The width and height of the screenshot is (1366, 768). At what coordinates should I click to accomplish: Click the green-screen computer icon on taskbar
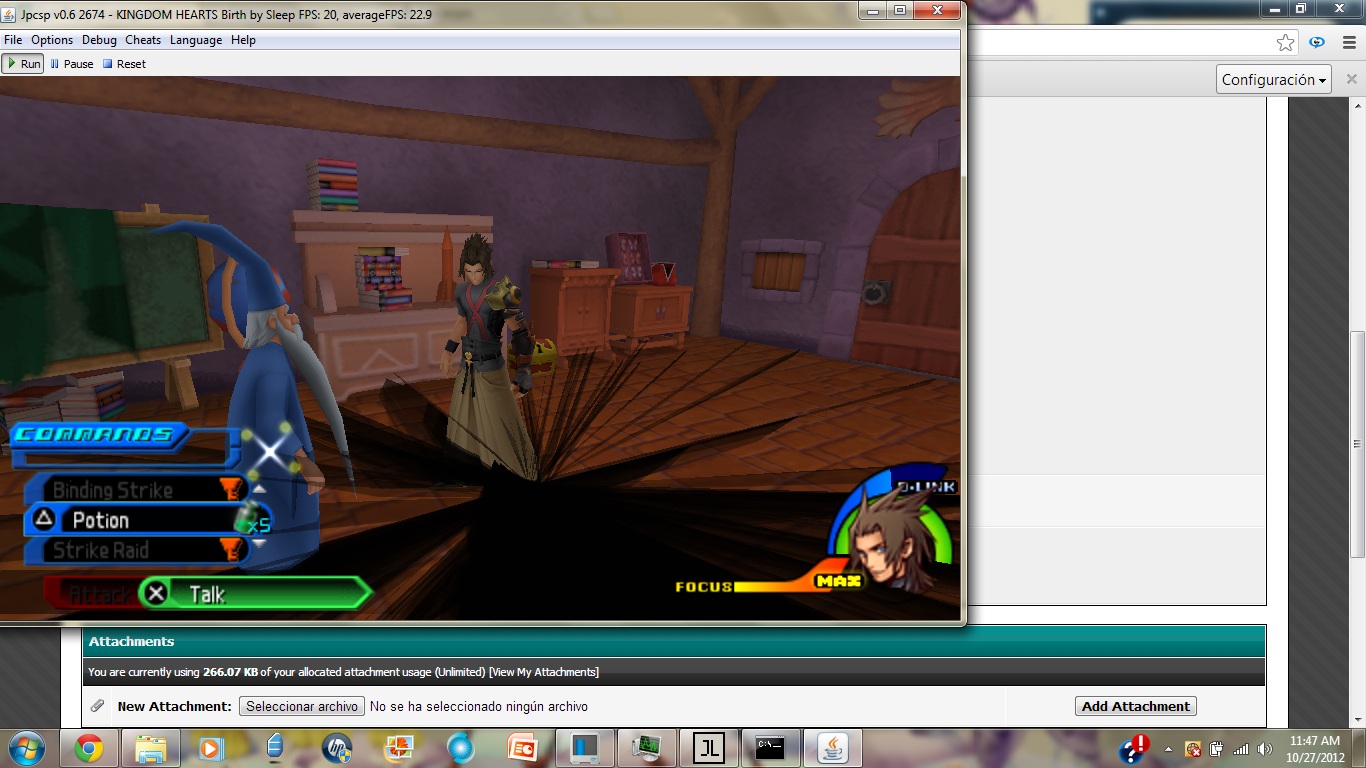point(647,748)
